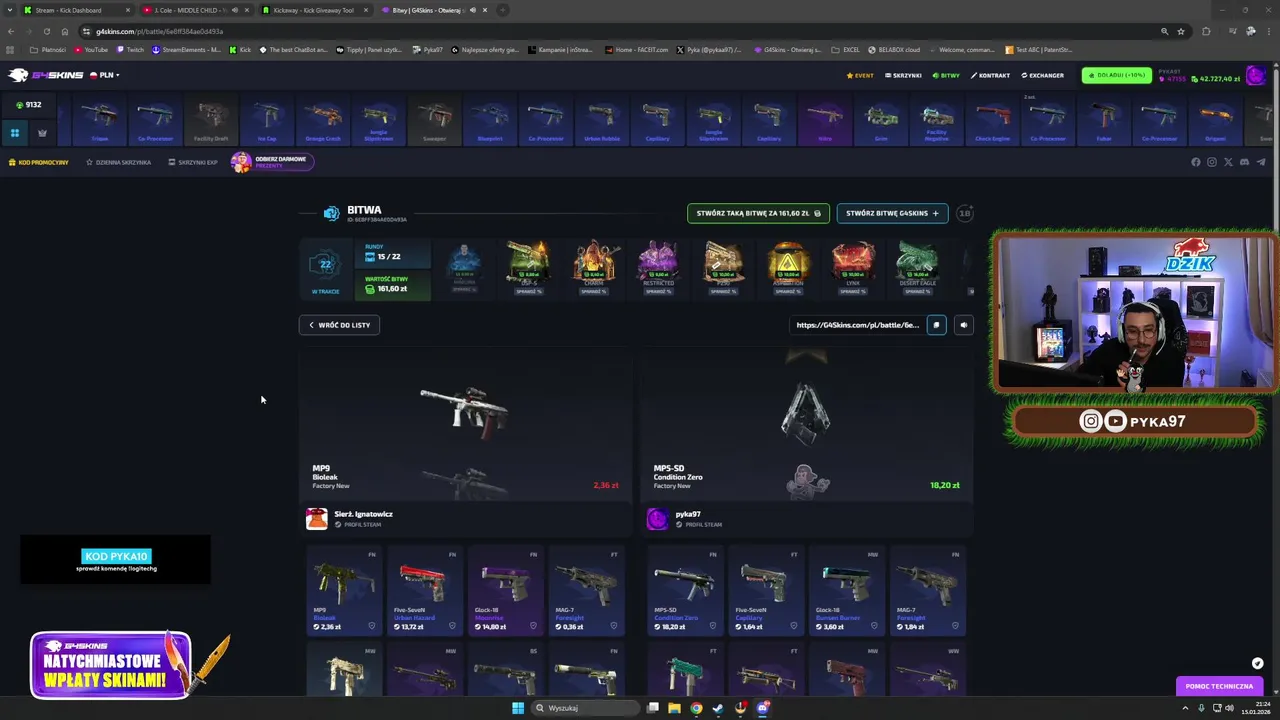The height and width of the screenshot is (720, 1280).
Task: Select Five-SeveN Capillary drop card
Action: (766, 590)
